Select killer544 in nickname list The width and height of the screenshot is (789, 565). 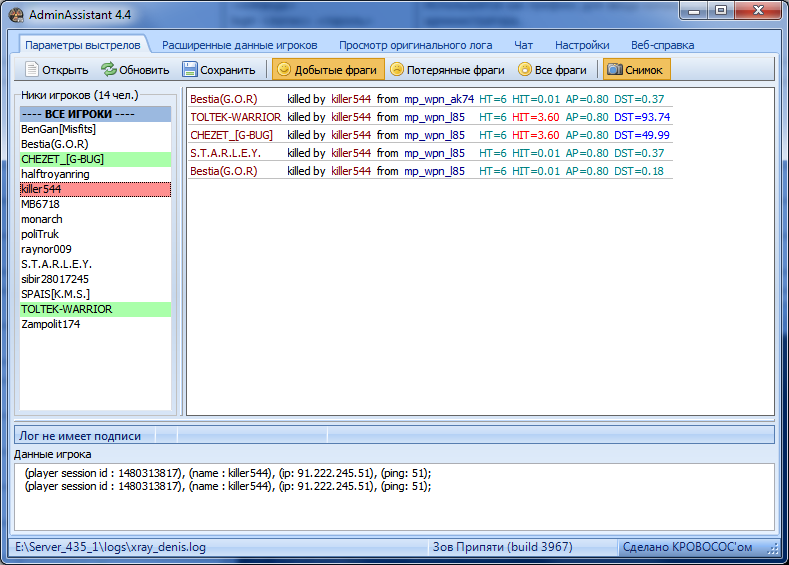coord(95,189)
